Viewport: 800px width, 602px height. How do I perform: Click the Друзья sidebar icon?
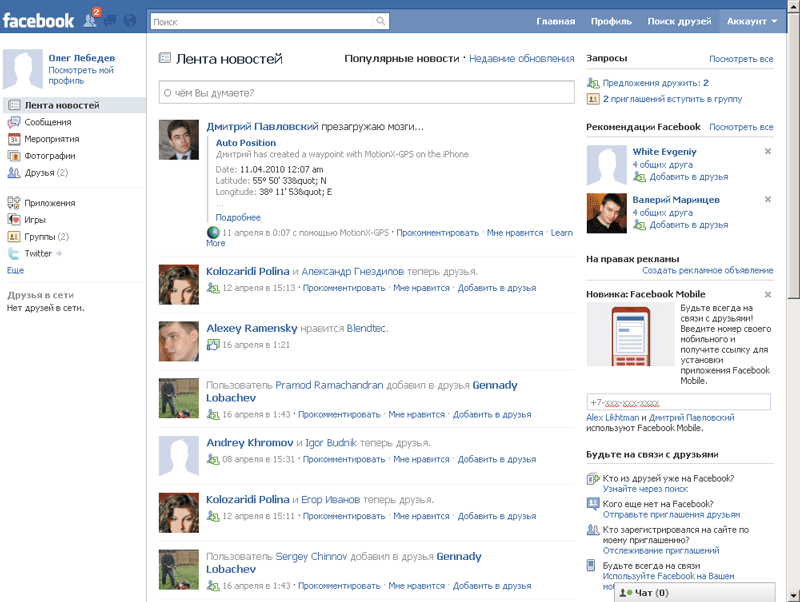click(x=14, y=172)
